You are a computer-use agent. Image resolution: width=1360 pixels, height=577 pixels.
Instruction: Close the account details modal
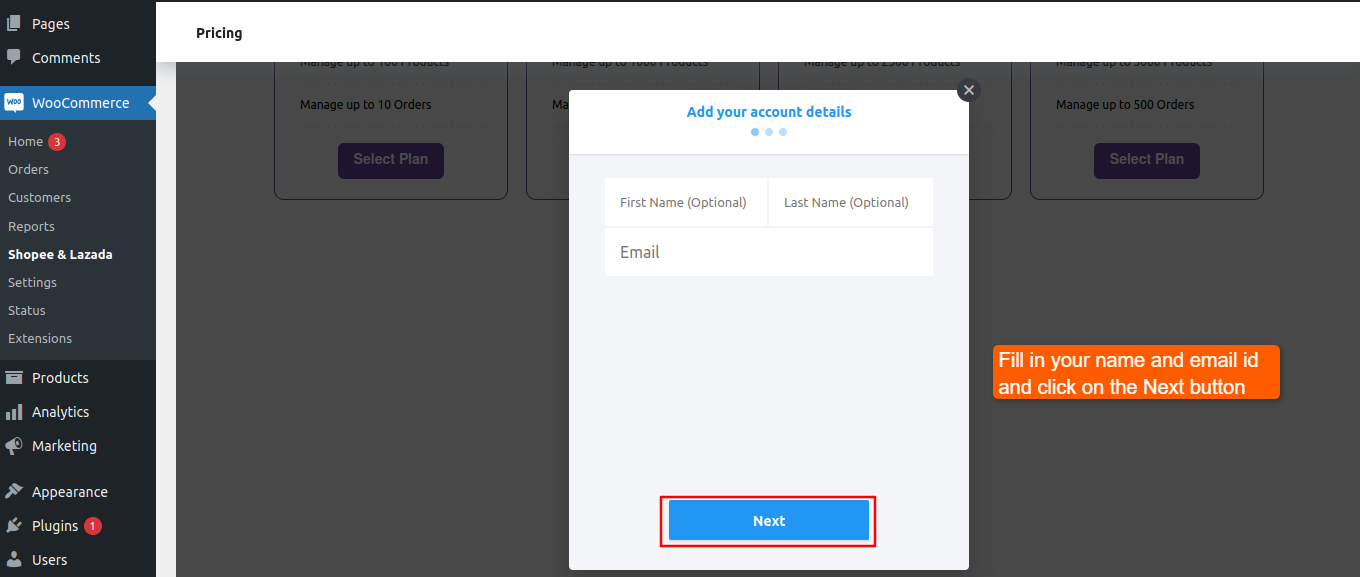[967, 90]
